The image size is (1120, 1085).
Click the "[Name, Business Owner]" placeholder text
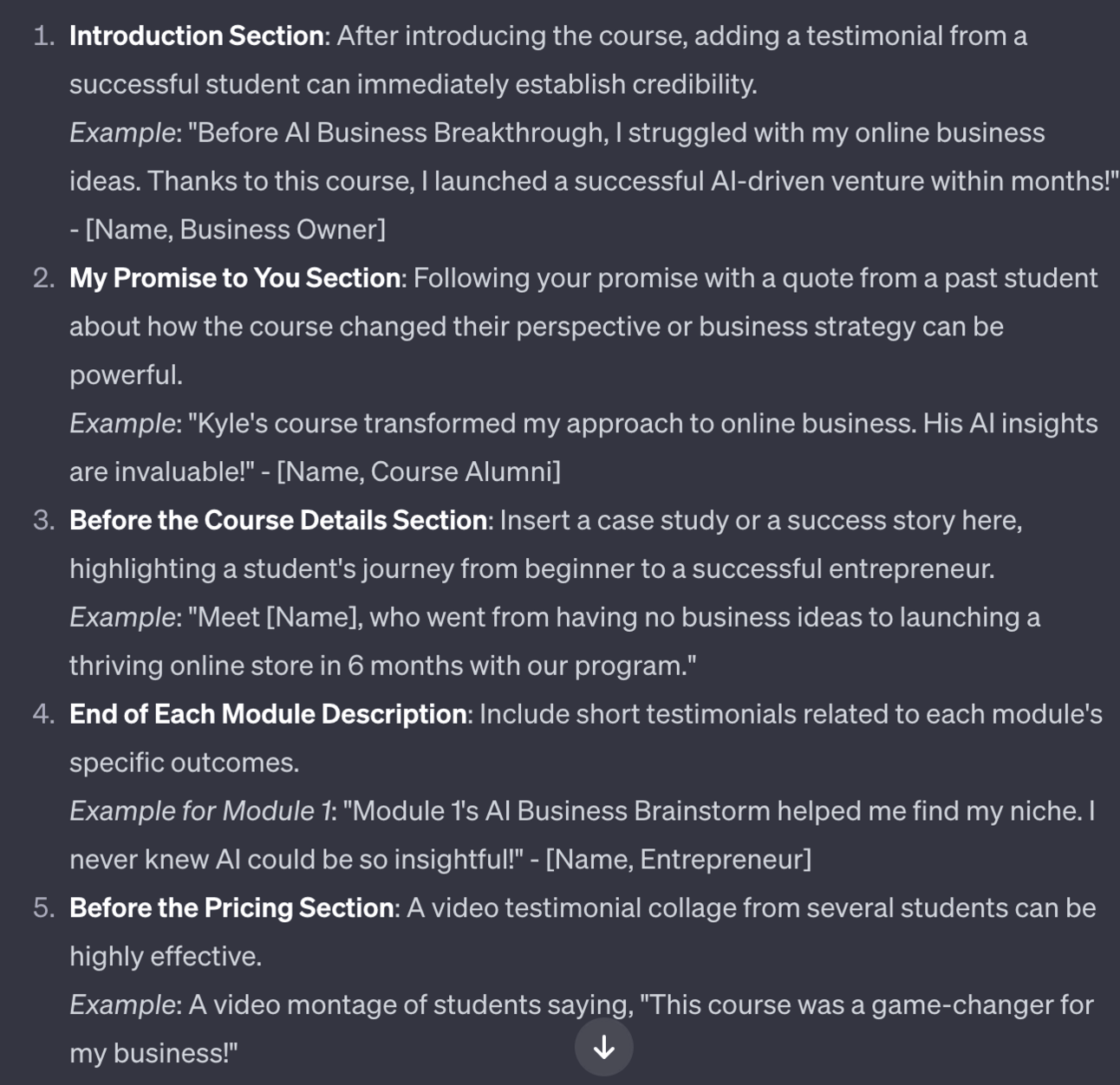click(236, 230)
